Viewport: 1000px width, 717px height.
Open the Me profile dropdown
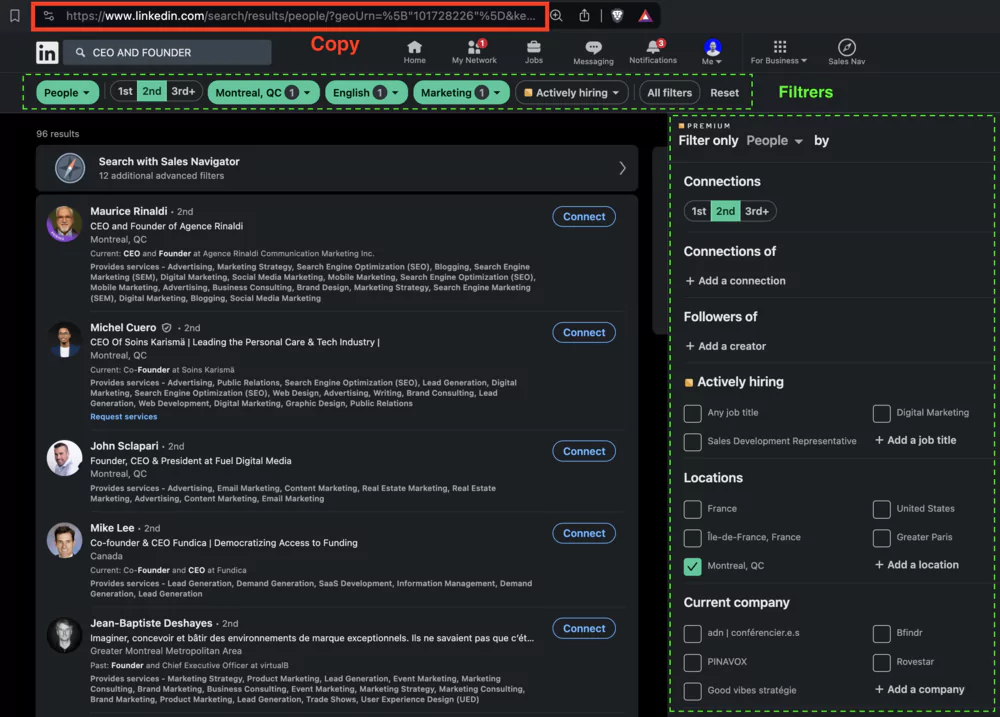pyautogui.click(x=712, y=52)
